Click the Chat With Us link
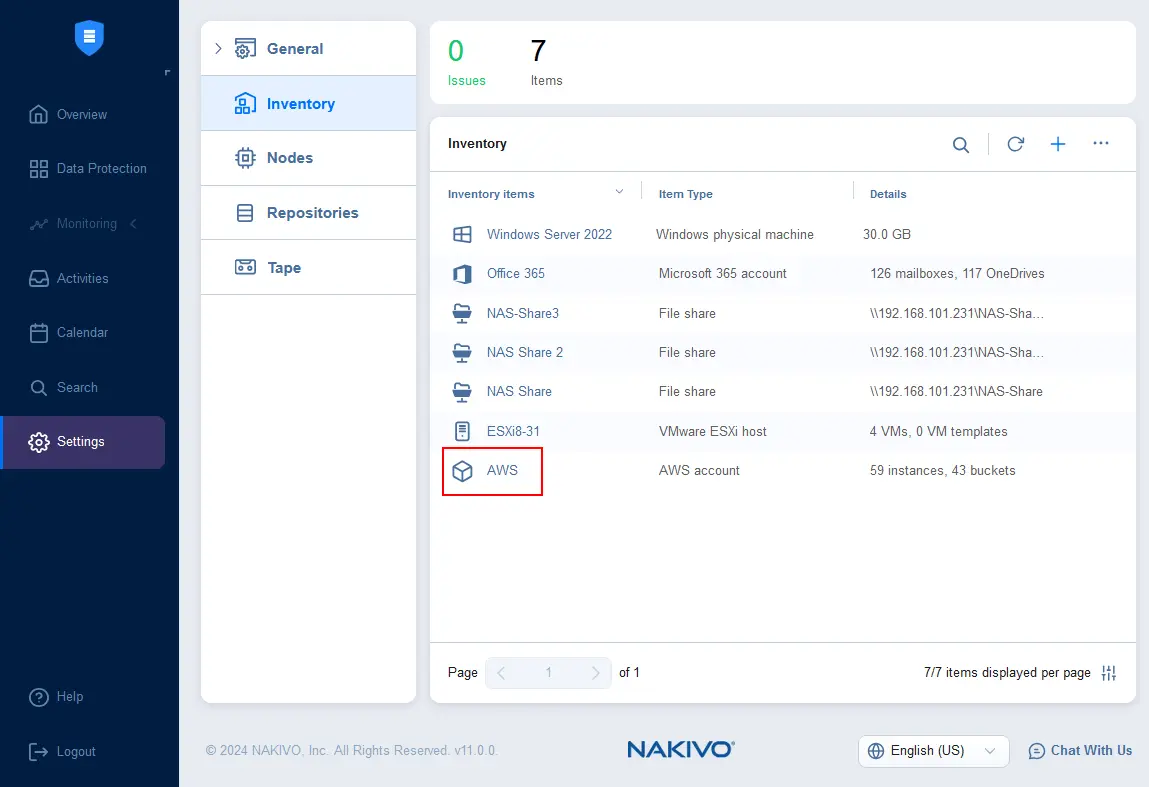 tap(1081, 750)
